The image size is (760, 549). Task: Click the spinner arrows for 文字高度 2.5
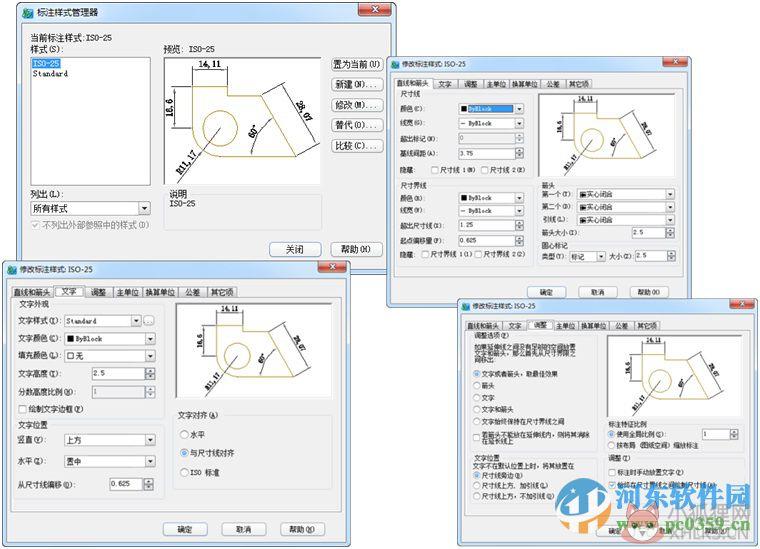150,374
